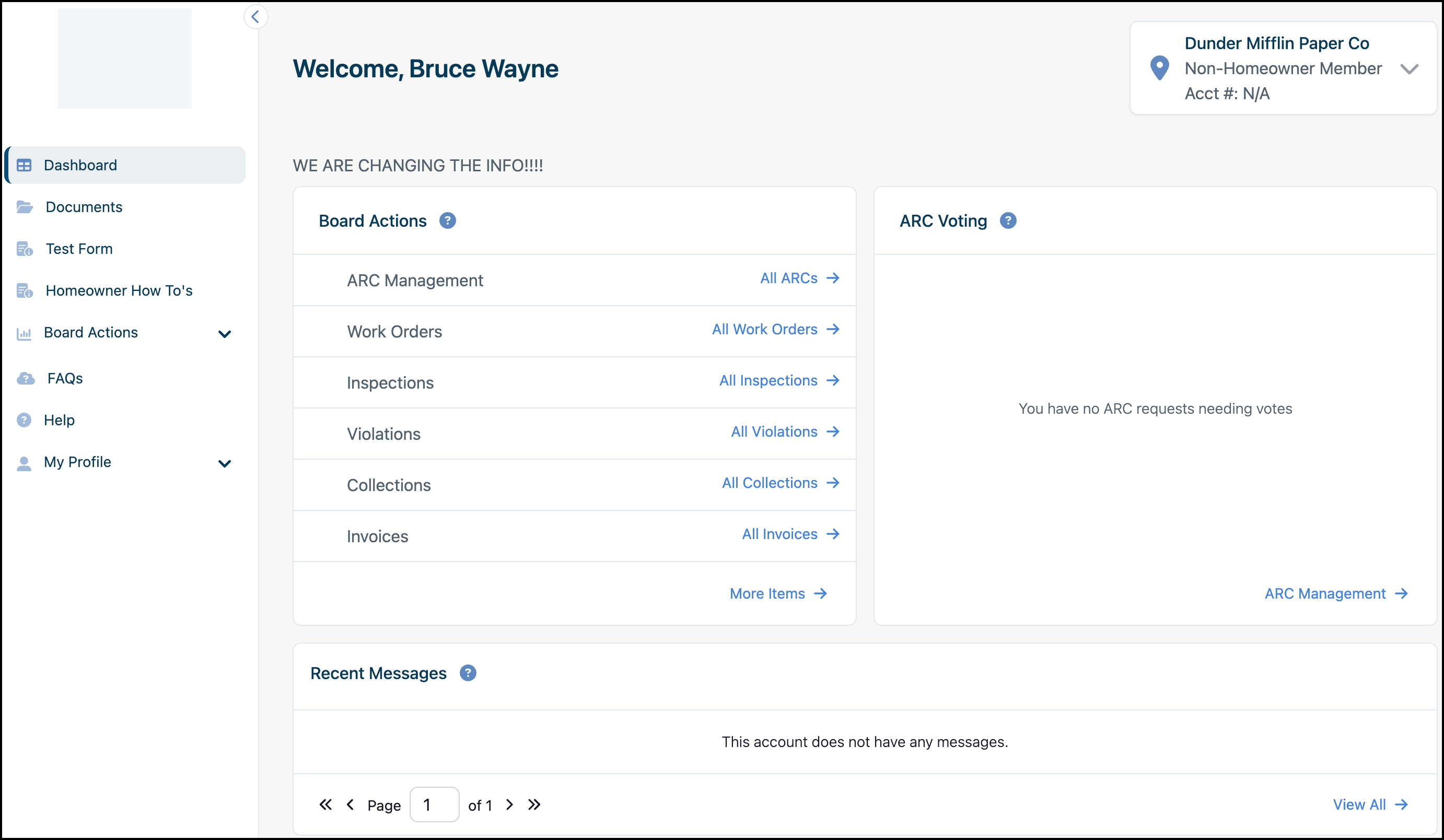Open the Dunder Mifflin account dropdown

(x=1409, y=69)
